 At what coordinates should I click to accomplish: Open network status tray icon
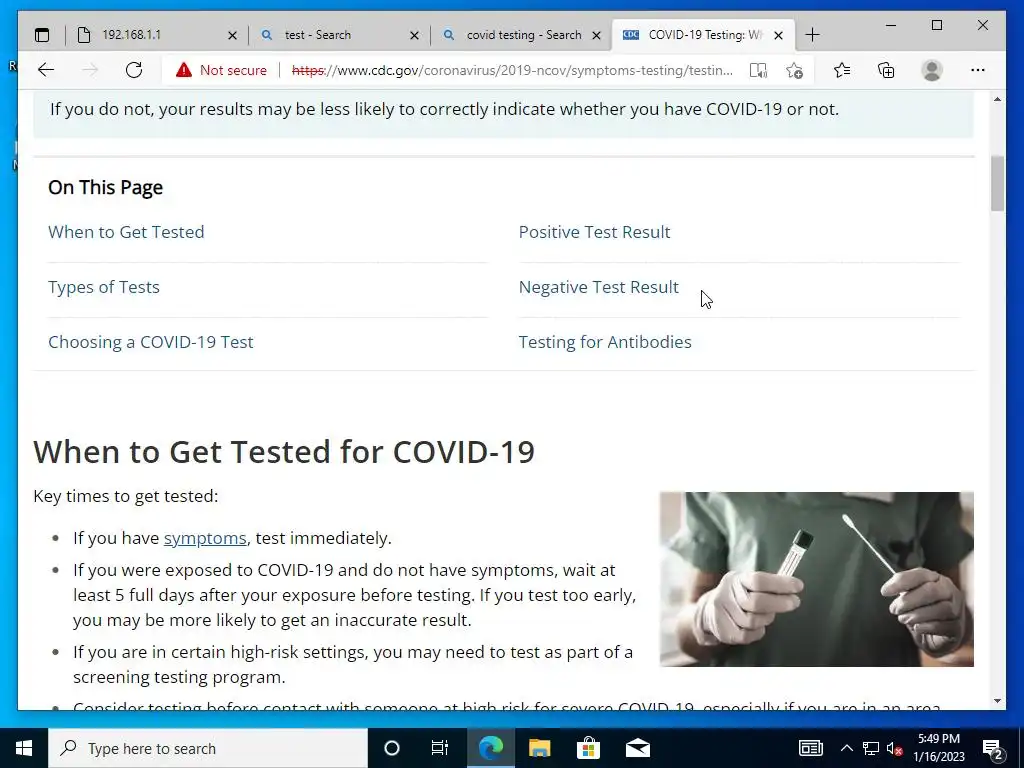tap(871, 748)
